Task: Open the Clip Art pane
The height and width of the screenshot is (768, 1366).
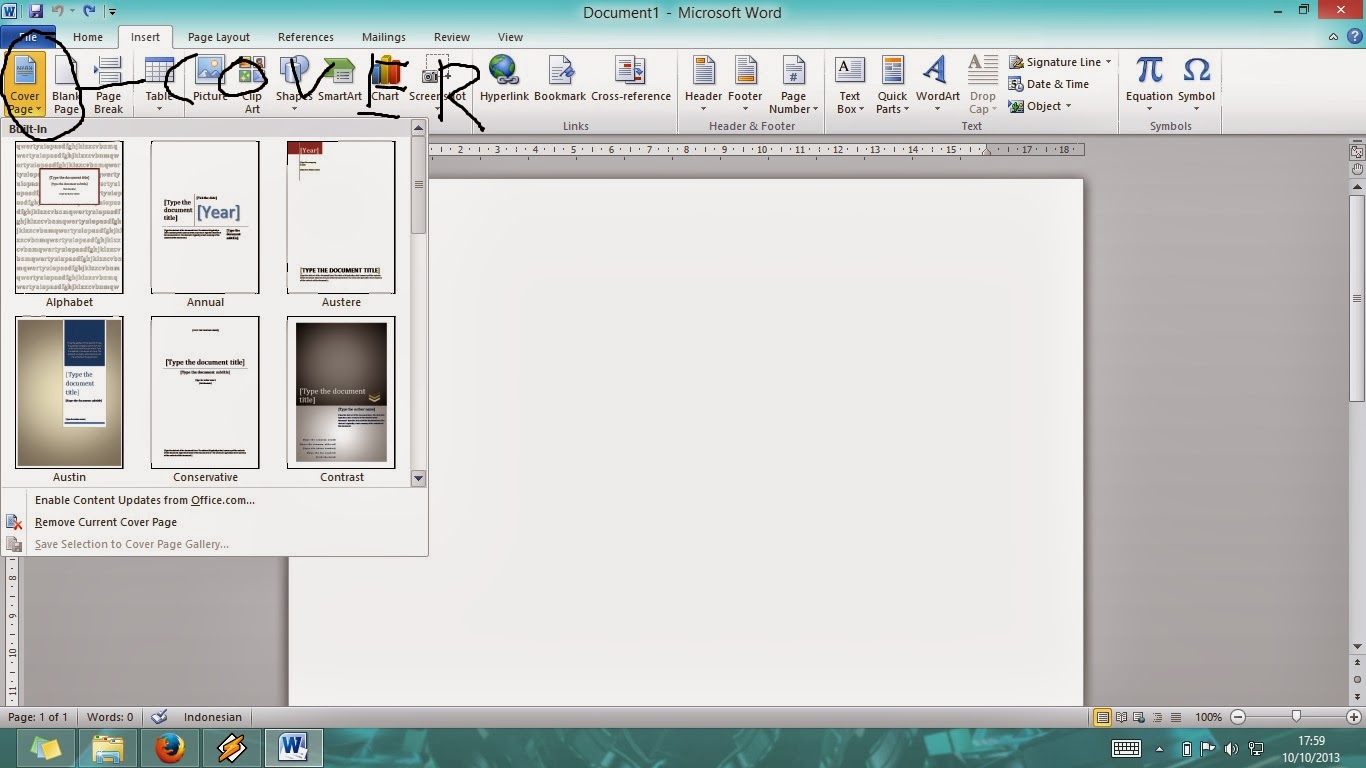Action: coord(252,85)
